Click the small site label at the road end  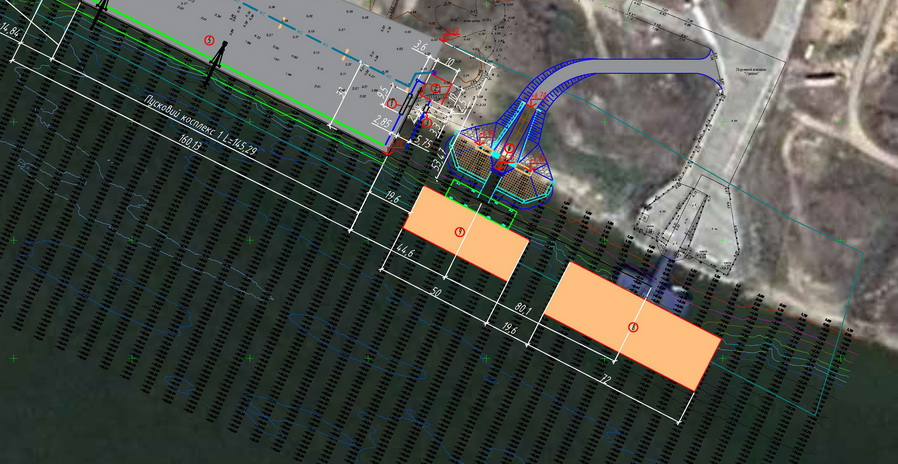(x=751, y=72)
